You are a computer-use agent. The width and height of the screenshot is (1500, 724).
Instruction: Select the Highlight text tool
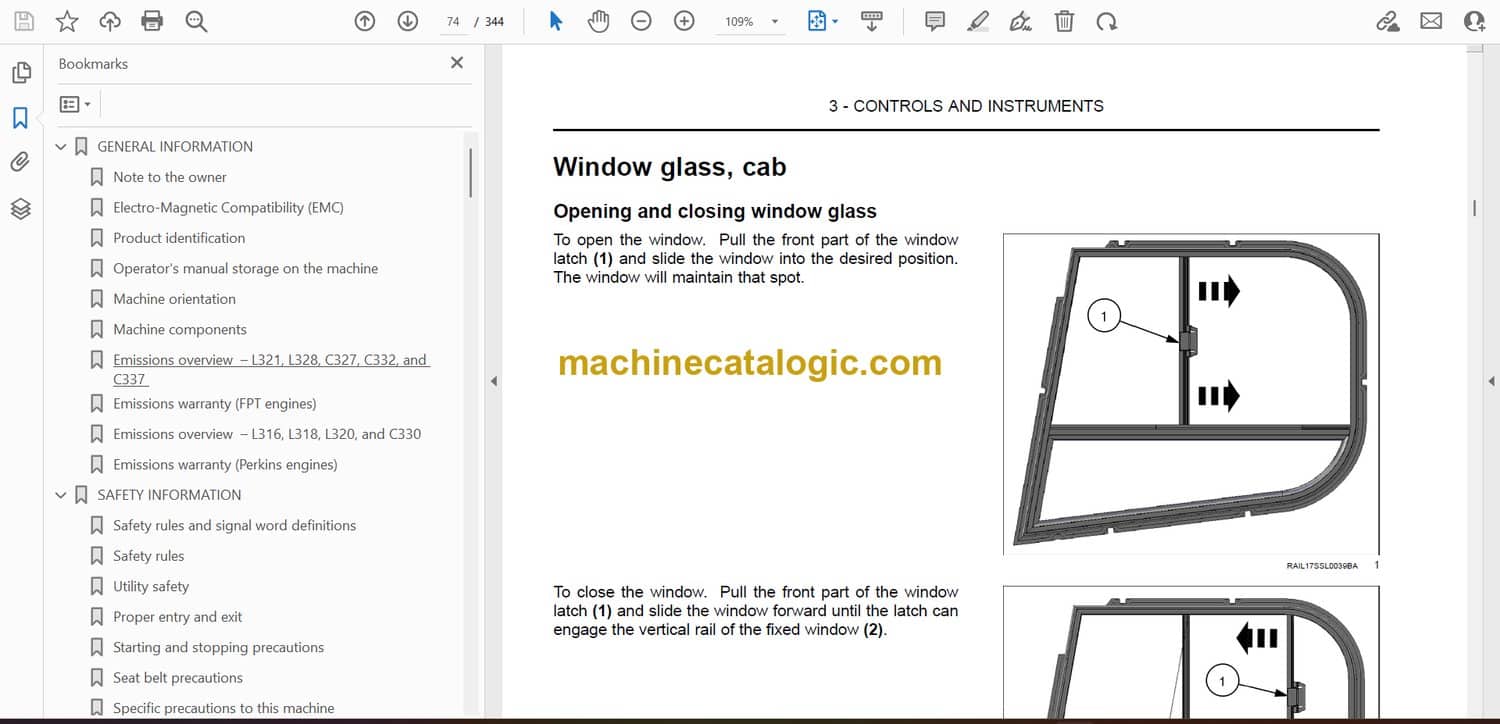pyautogui.click(x=978, y=21)
